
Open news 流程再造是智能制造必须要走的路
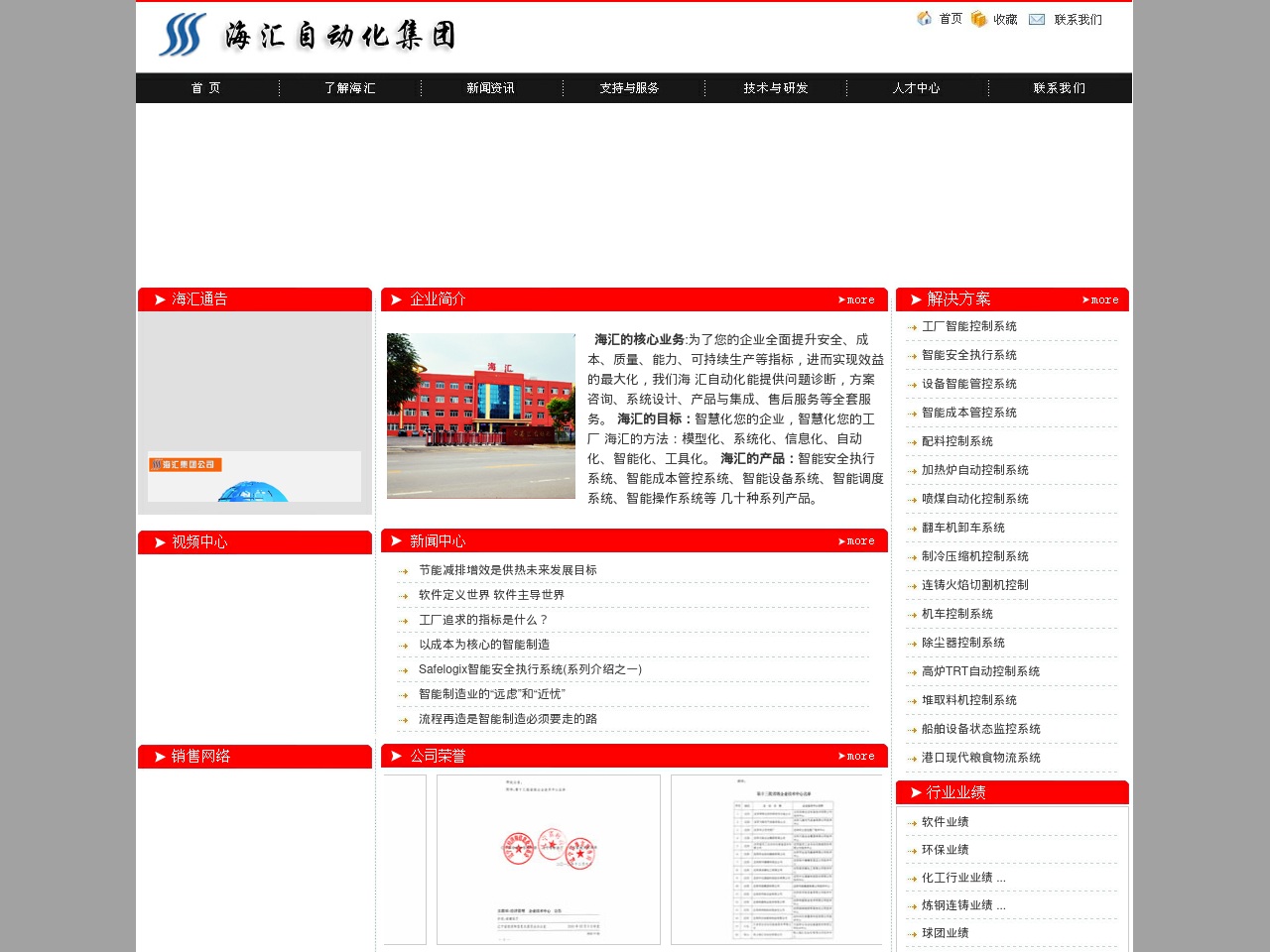(x=508, y=719)
